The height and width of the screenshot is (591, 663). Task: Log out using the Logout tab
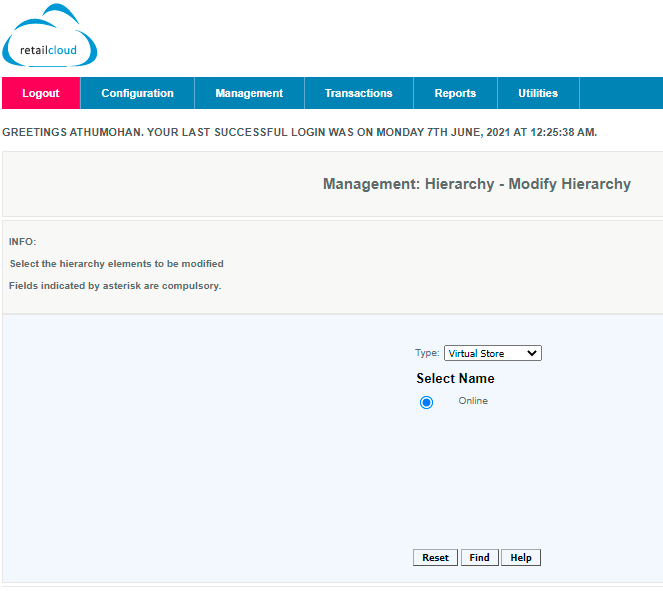tap(41, 93)
